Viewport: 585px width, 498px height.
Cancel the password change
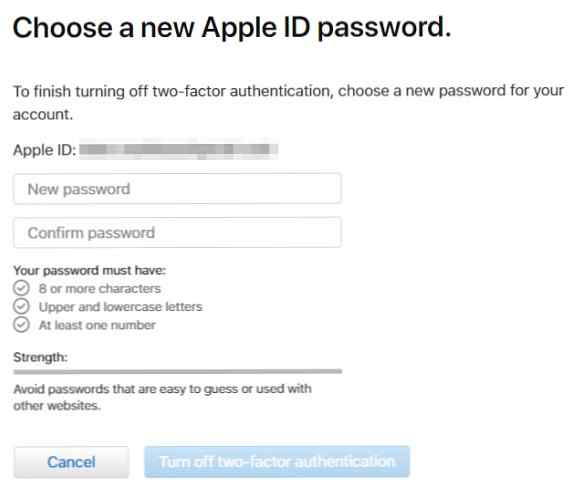(71, 462)
